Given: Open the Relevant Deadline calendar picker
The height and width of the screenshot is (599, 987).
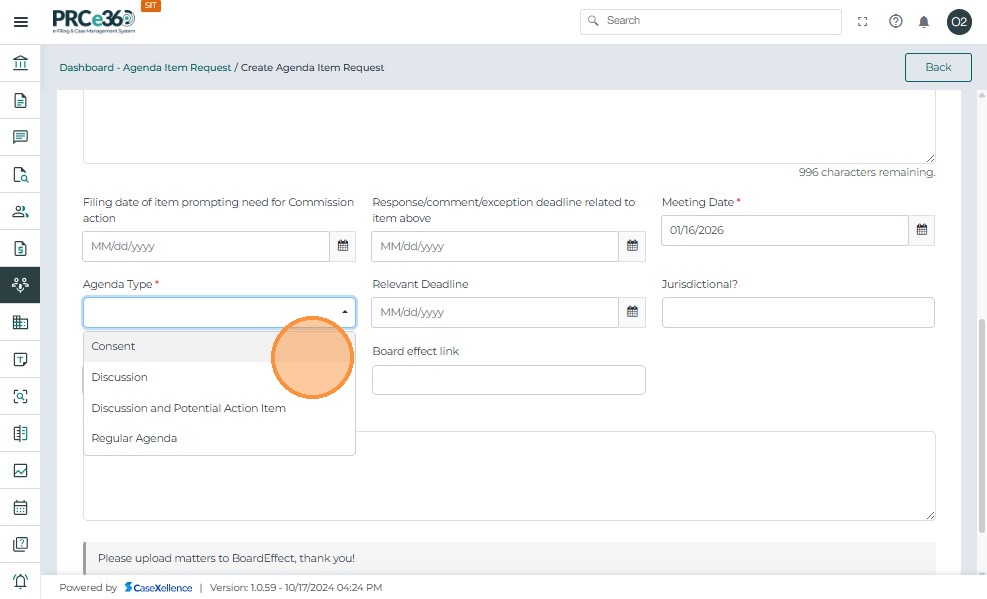Looking at the screenshot, I should (632, 312).
